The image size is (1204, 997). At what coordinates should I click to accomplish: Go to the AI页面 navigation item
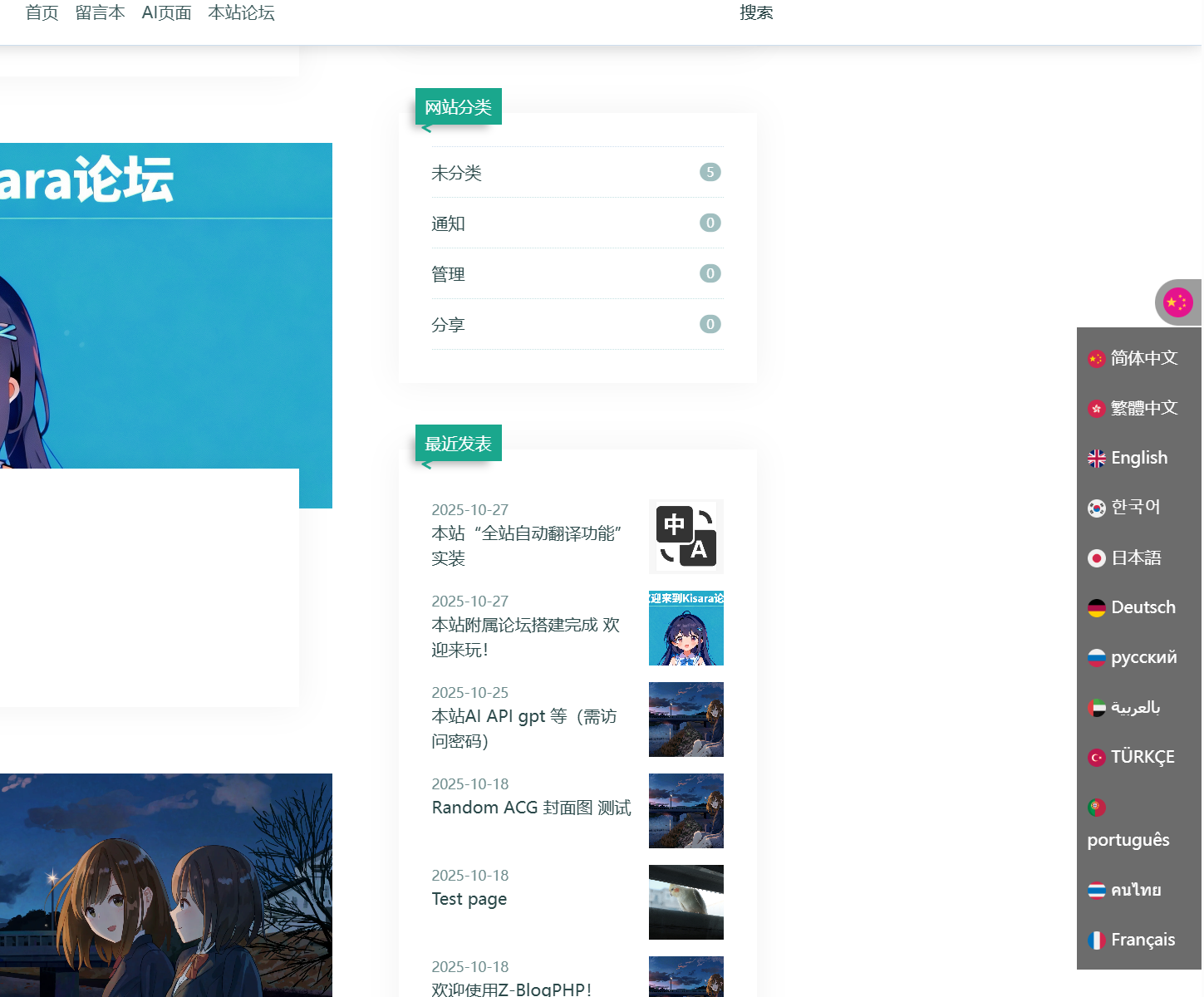tap(166, 12)
